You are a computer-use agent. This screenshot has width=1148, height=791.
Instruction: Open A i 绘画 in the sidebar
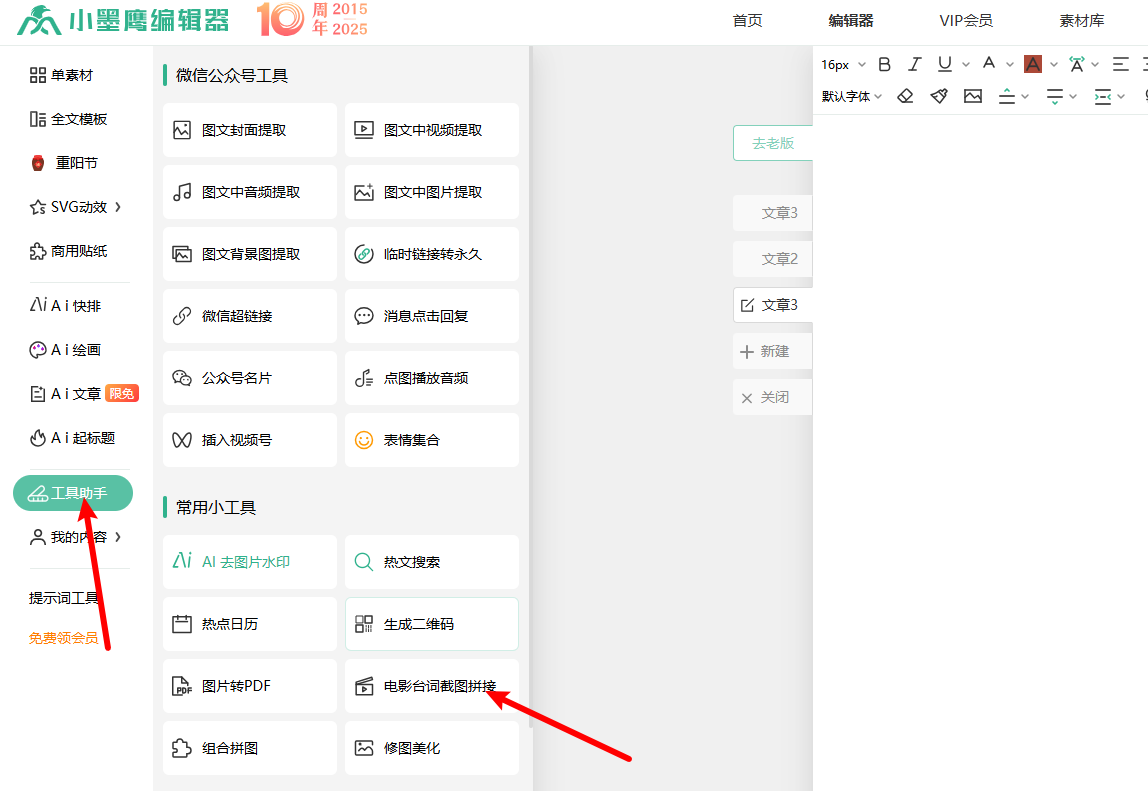64,350
